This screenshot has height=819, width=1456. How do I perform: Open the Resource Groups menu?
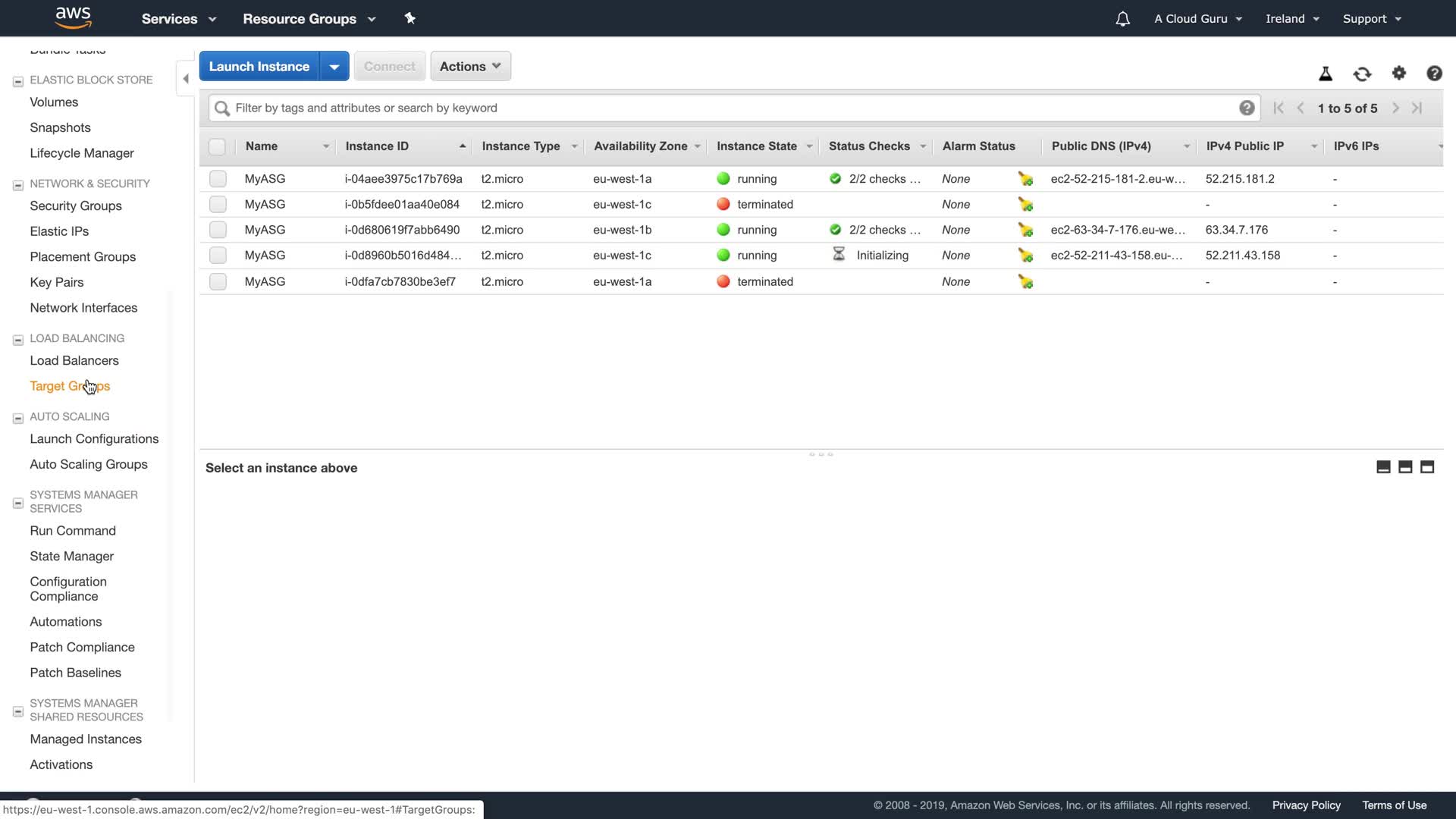coord(309,19)
